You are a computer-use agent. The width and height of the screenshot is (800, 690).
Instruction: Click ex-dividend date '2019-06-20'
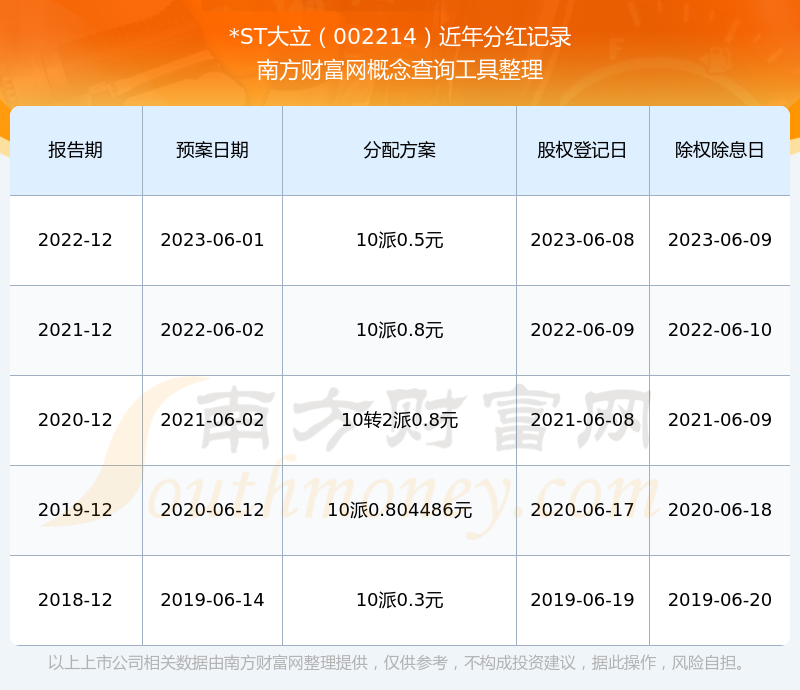coord(719,600)
